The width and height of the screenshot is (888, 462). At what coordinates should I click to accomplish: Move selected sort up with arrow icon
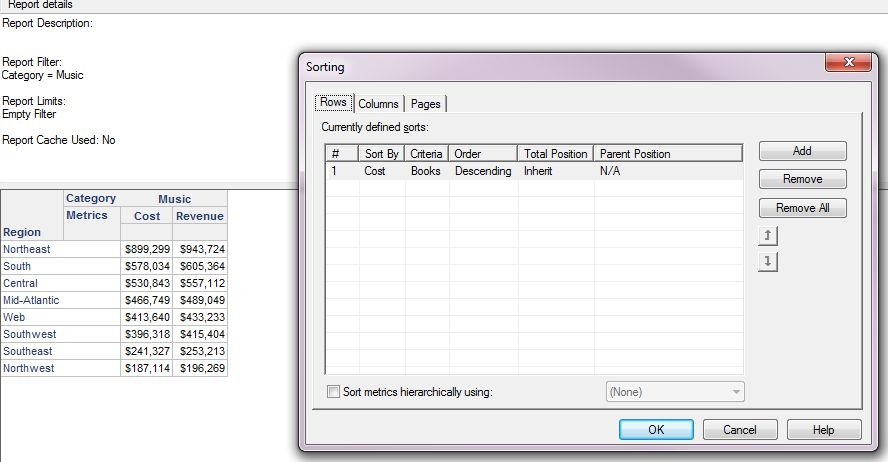tap(768, 236)
